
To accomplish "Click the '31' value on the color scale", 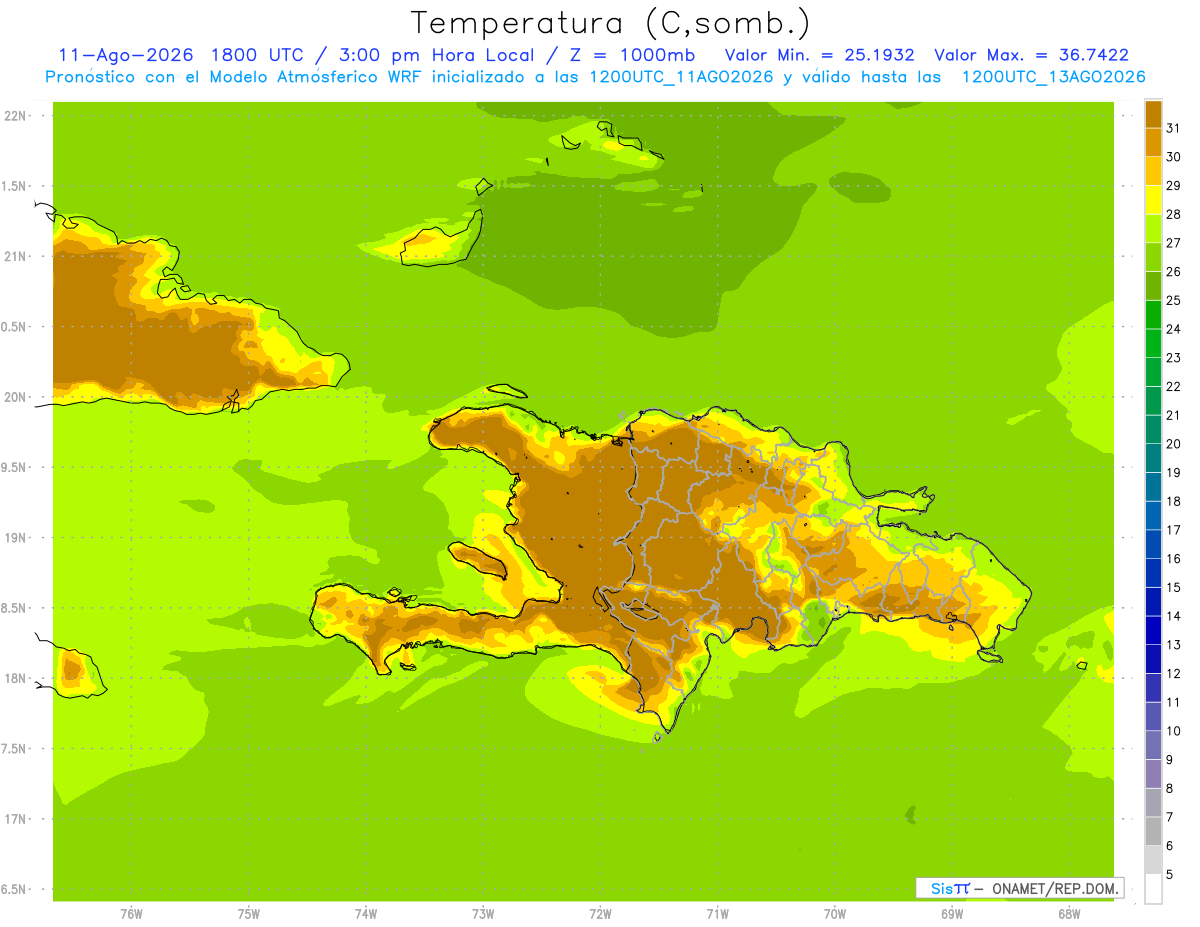I will (1173, 128).
